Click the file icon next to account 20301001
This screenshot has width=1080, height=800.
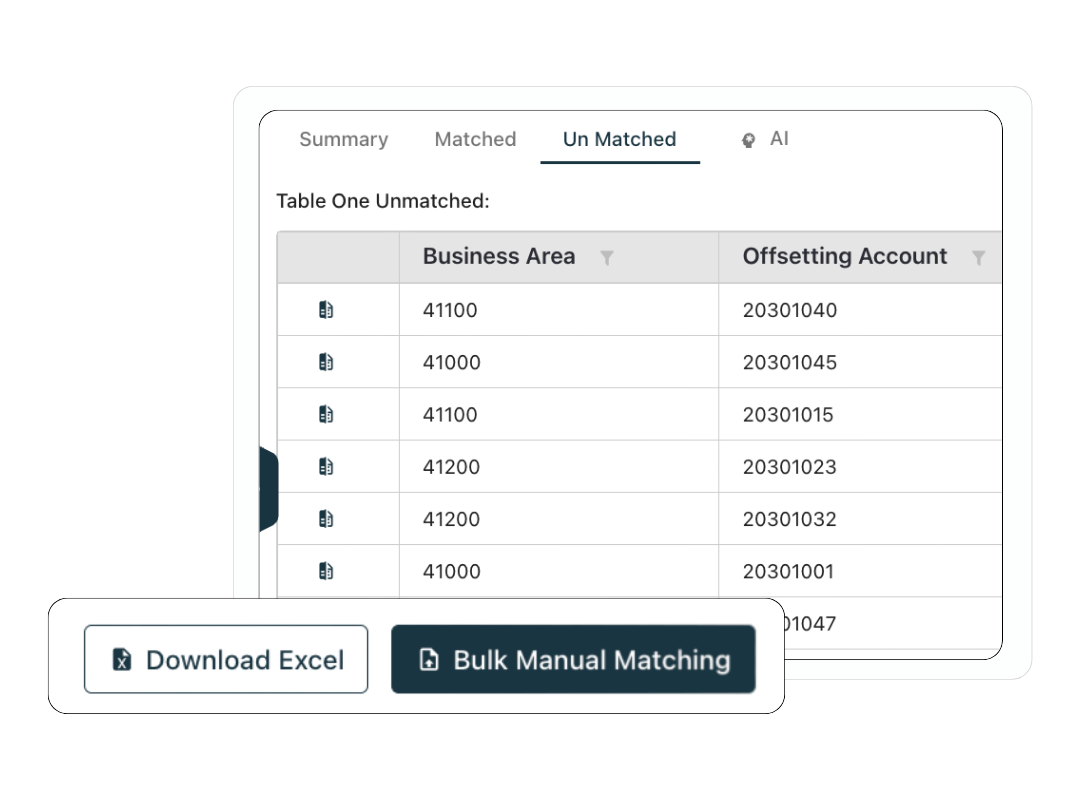click(x=324, y=570)
